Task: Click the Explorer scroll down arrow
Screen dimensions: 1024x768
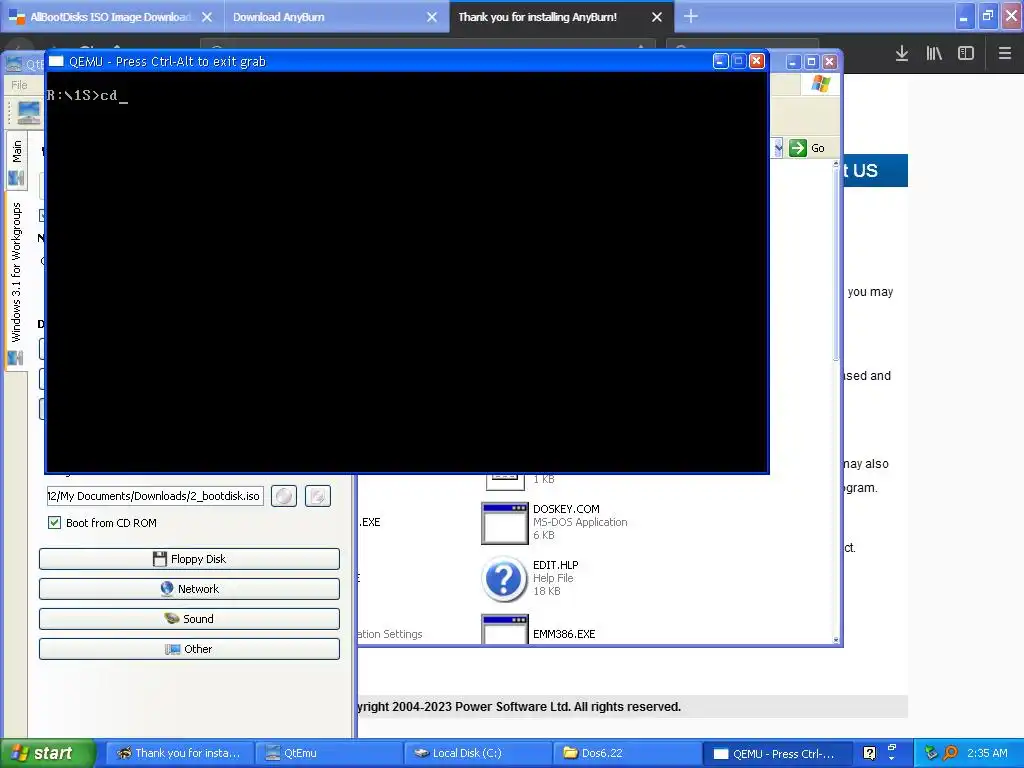Action: pyautogui.click(x=836, y=640)
